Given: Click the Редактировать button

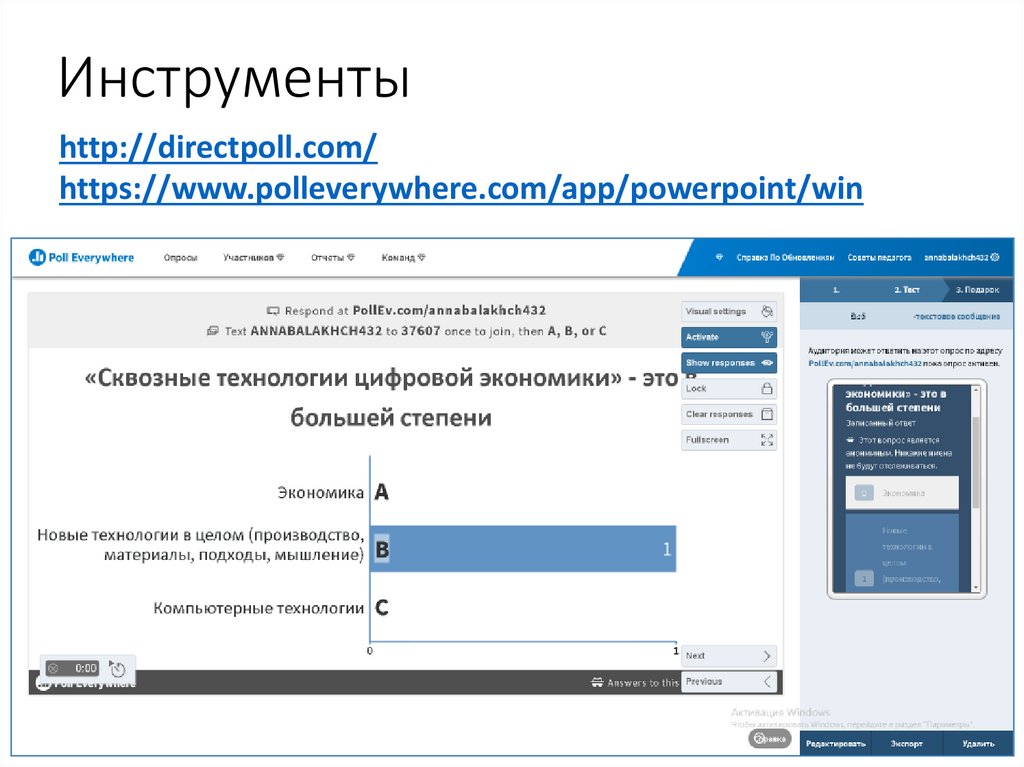Looking at the screenshot, I should click(835, 743).
